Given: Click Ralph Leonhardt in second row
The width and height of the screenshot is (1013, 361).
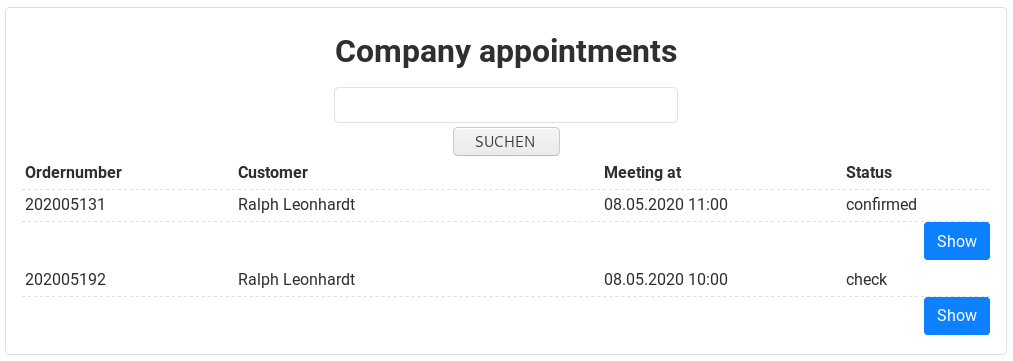Looking at the screenshot, I should pyautogui.click(x=297, y=280).
